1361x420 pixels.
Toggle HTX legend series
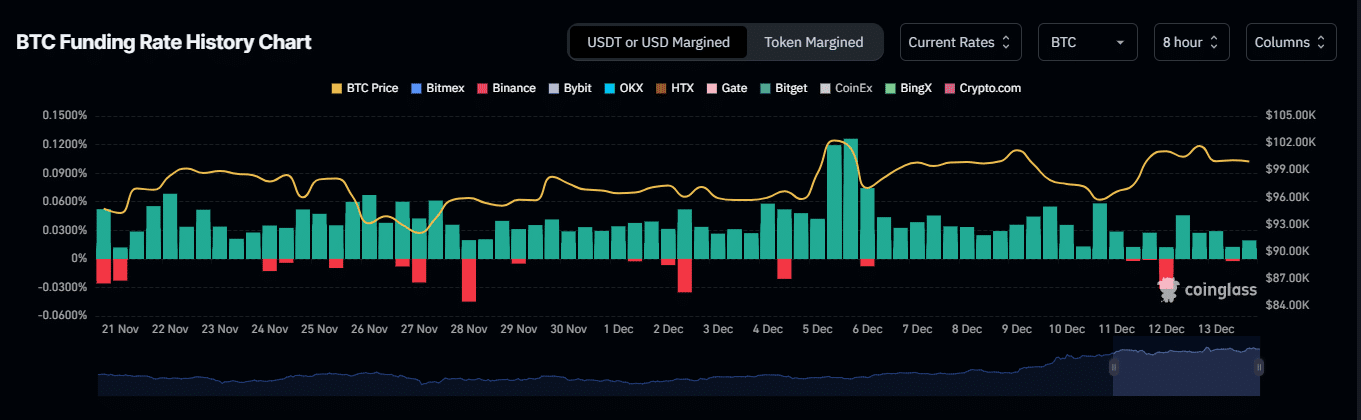675,88
